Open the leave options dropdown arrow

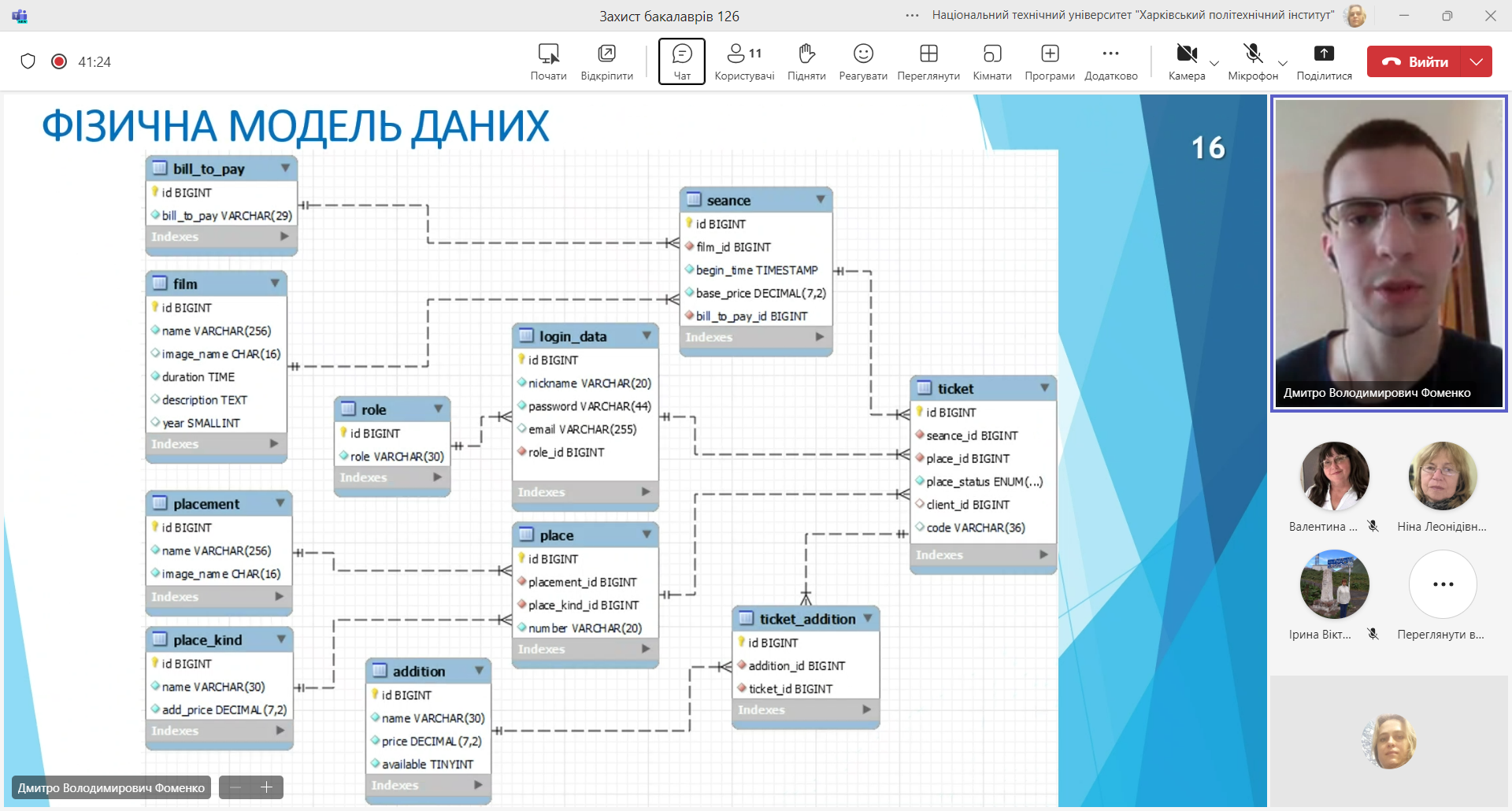click(x=1477, y=61)
